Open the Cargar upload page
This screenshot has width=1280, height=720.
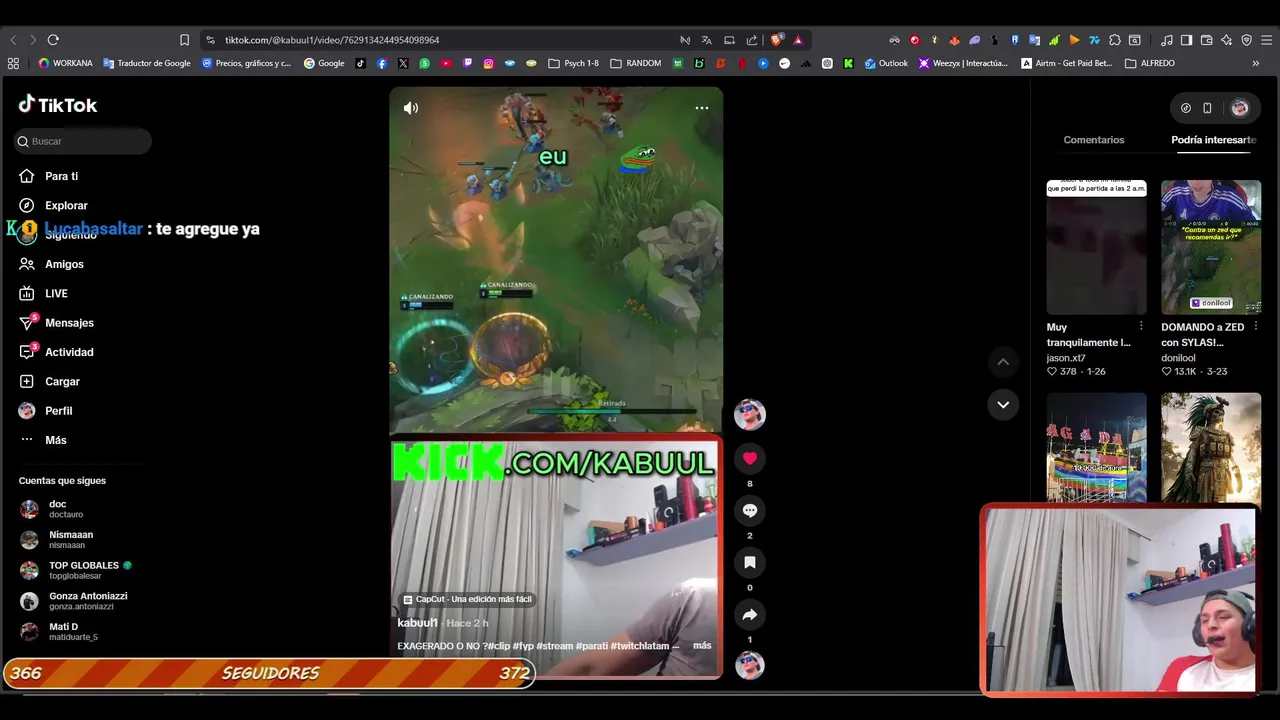(x=49, y=381)
